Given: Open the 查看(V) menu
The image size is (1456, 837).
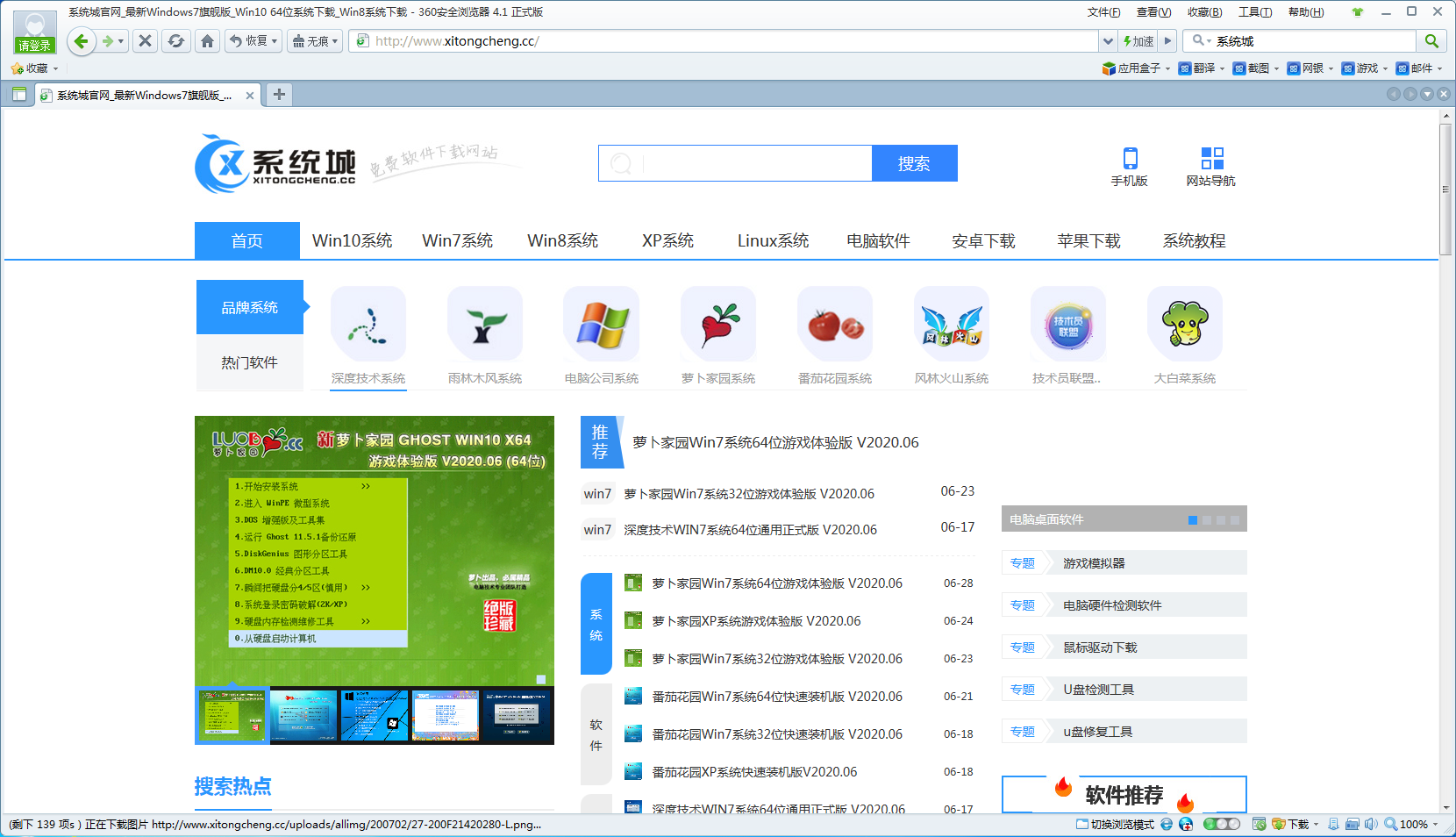Looking at the screenshot, I should [1153, 12].
